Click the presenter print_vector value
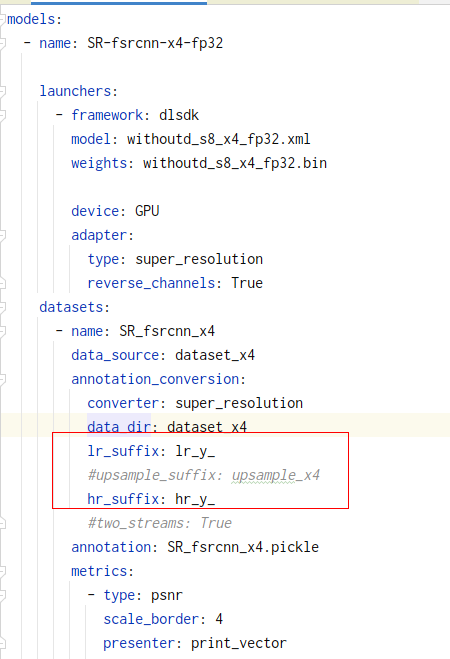This screenshot has height=659, width=450. click(239, 643)
